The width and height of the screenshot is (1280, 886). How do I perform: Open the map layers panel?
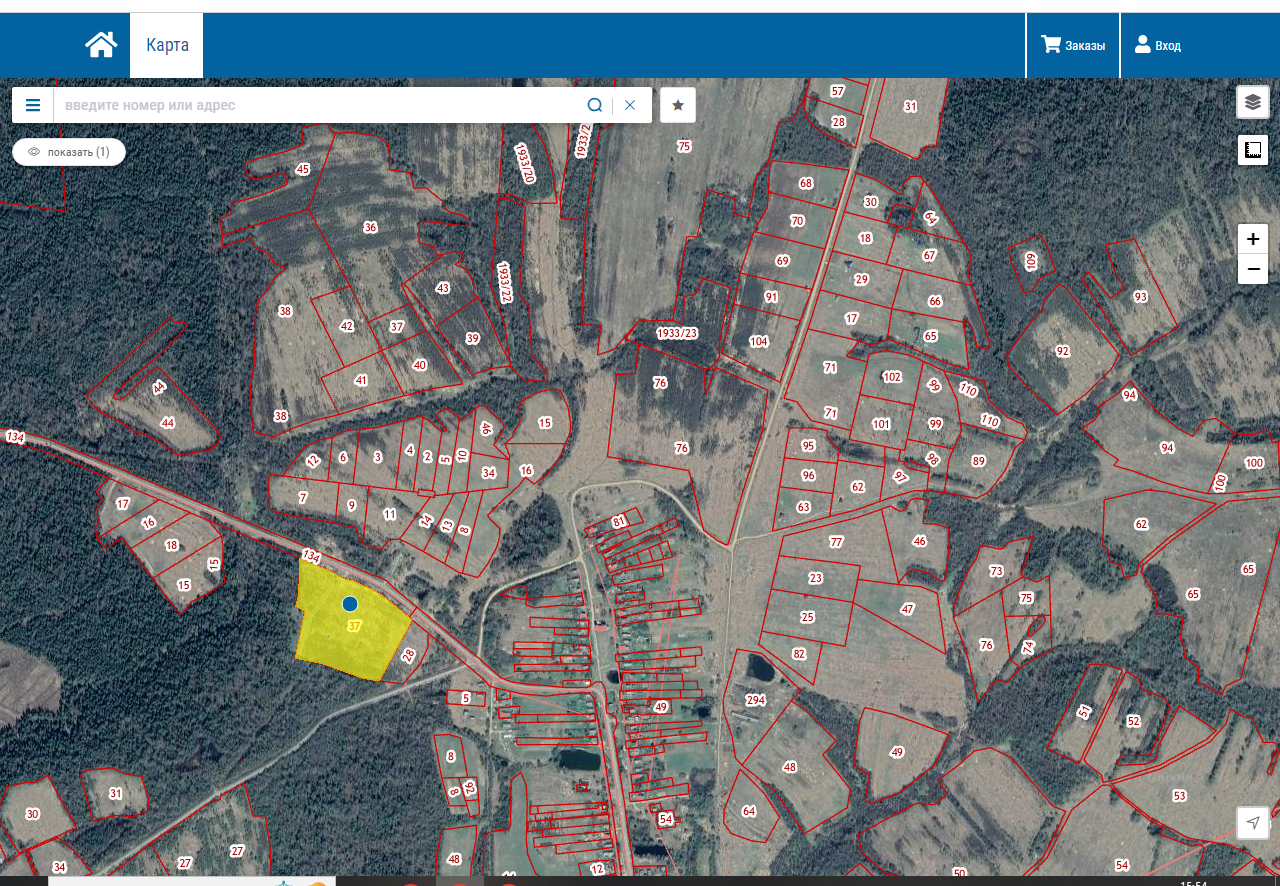click(x=1253, y=101)
